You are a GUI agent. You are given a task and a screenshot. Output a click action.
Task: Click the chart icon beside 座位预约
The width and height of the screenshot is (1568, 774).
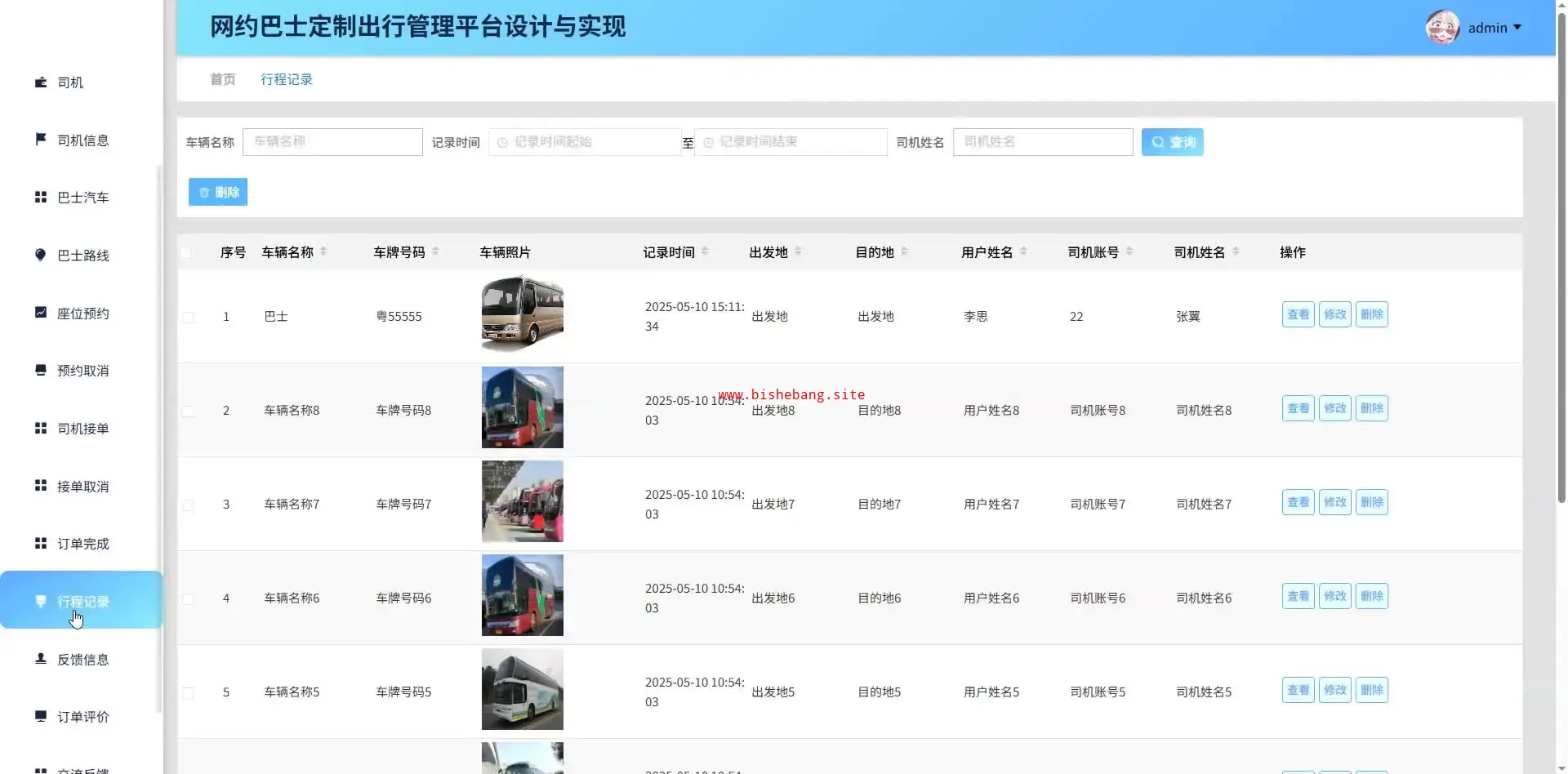[41, 313]
